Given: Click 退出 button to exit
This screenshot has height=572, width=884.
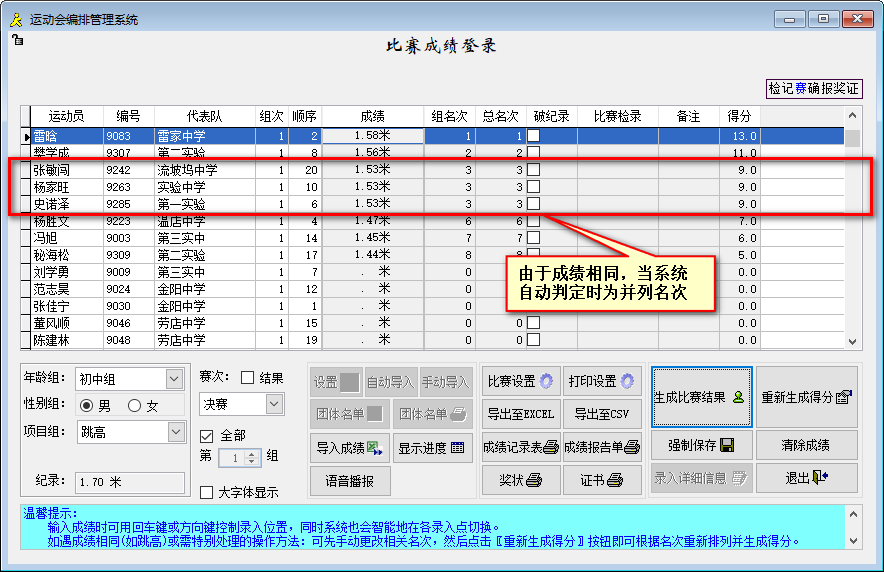Looking at the screenshot, I should tap(807, 478).
